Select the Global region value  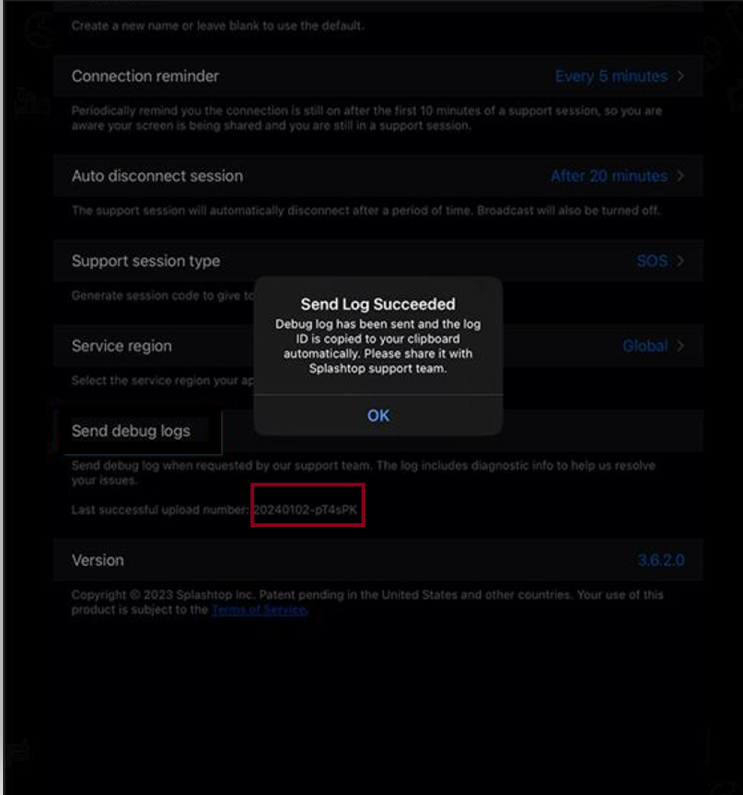coord(645,346)
